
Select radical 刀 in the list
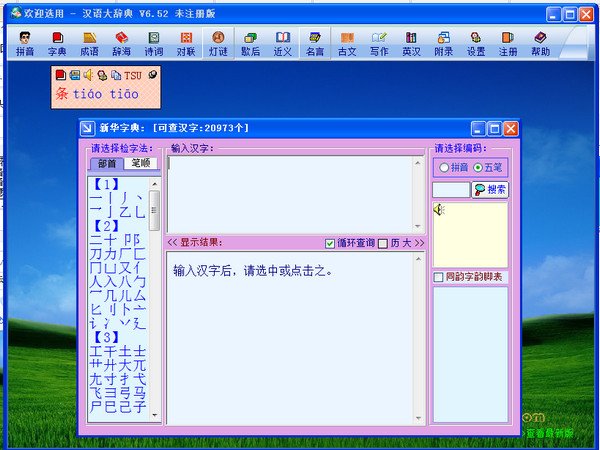(x=96, y=254)
